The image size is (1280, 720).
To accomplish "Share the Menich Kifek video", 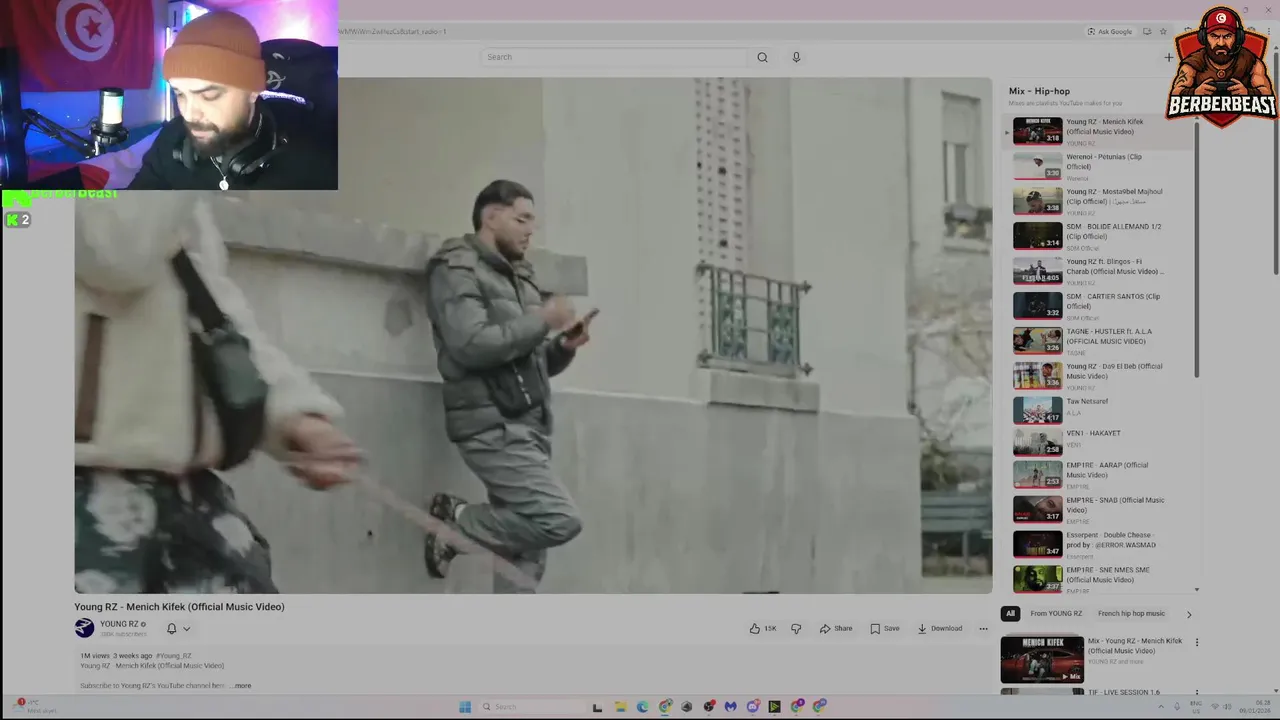I will [836, 629].
